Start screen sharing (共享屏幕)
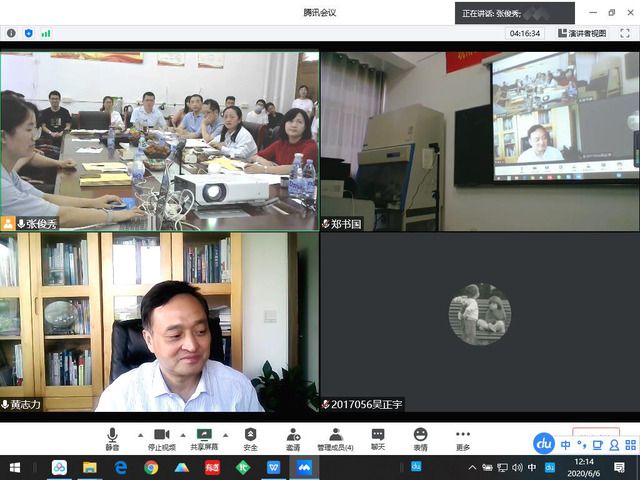Viewport: 640px width, 480px height. coord(204,438)
